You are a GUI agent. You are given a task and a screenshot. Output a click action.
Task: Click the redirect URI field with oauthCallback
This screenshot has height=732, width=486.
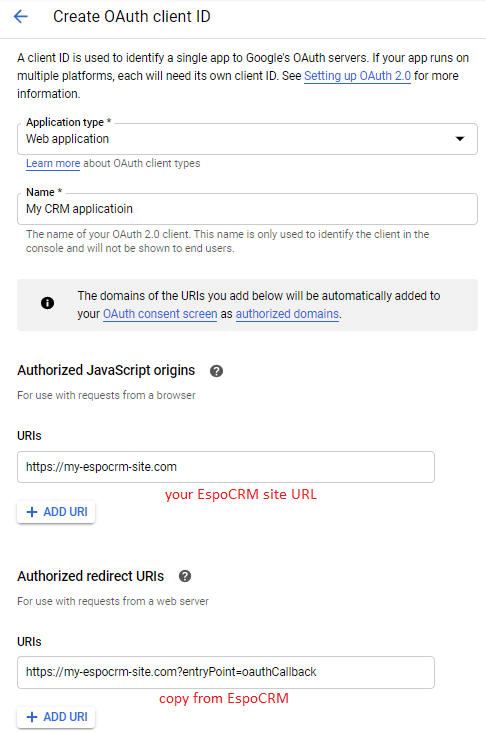(x=225, y=672)
